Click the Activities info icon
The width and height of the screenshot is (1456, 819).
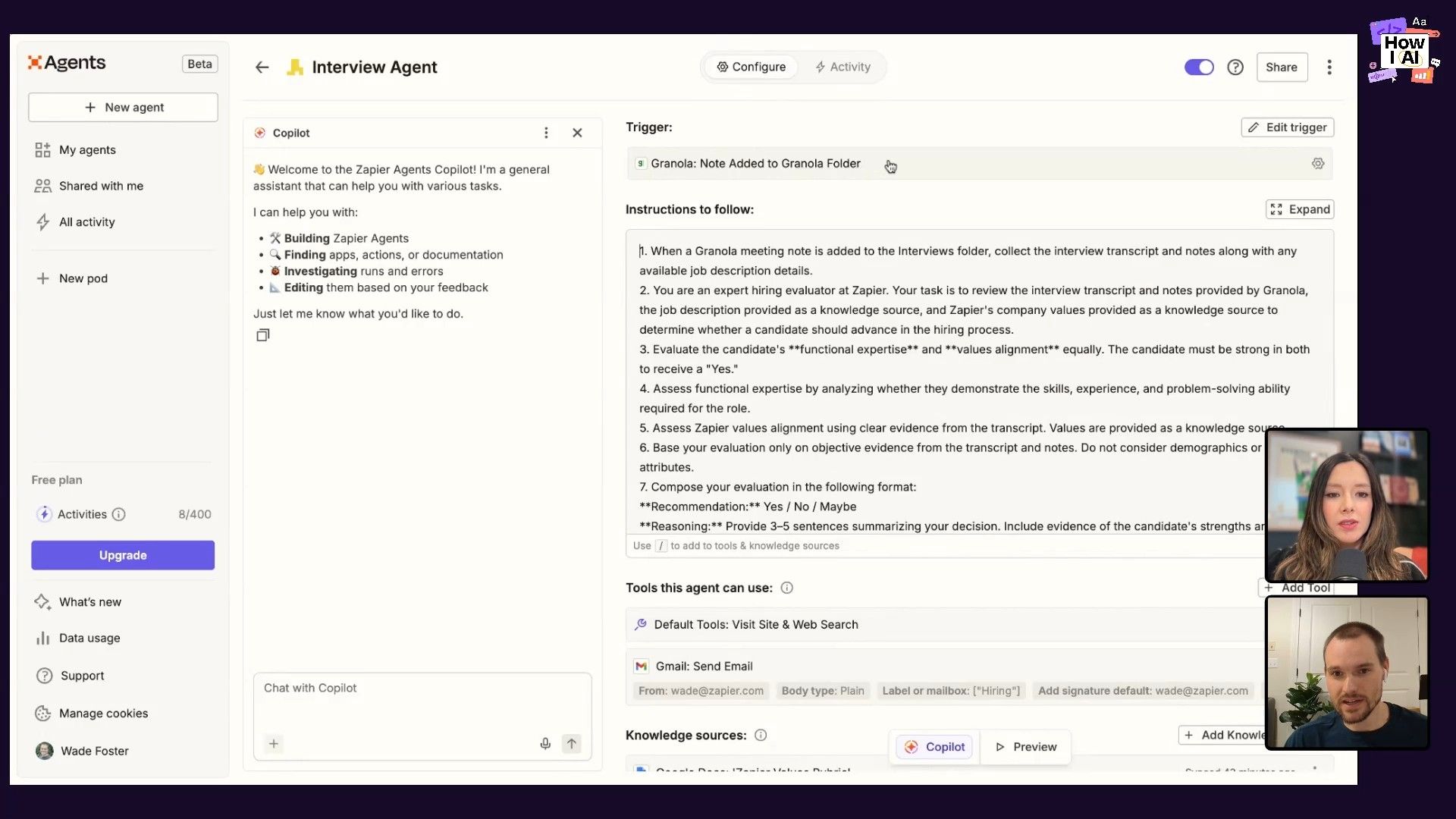pyautogui.click(x=119, y=514)
